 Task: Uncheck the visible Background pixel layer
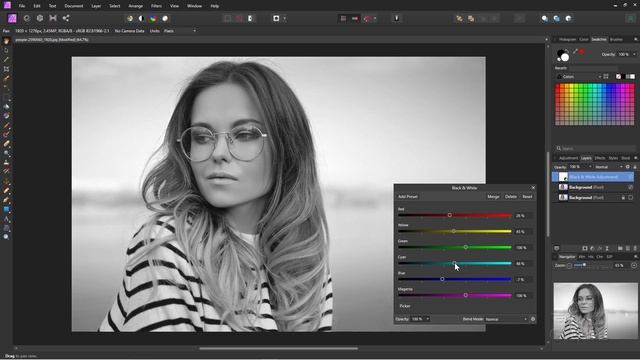coord(631,187)
